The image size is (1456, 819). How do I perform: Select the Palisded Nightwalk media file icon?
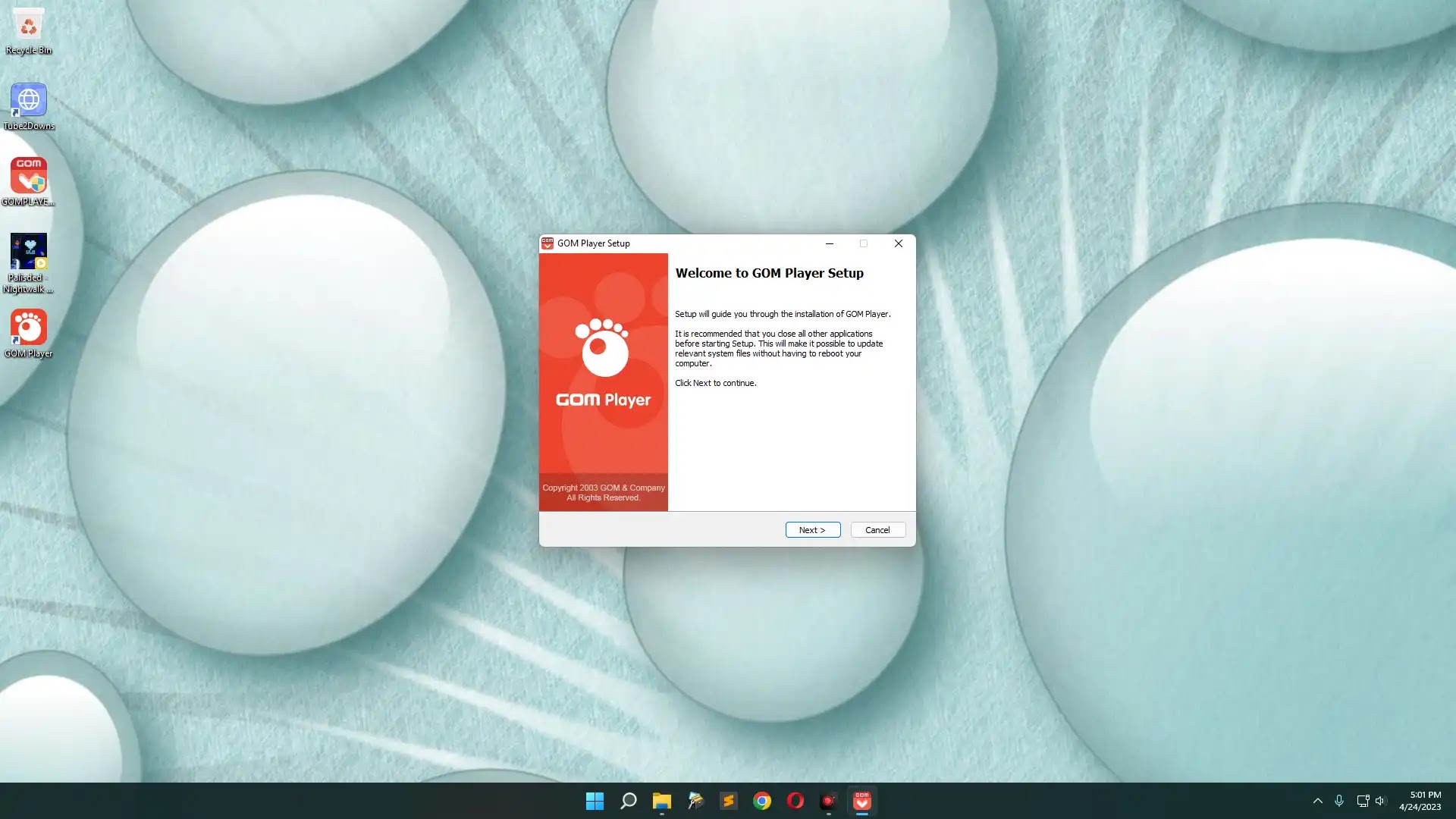pos(28,263)
